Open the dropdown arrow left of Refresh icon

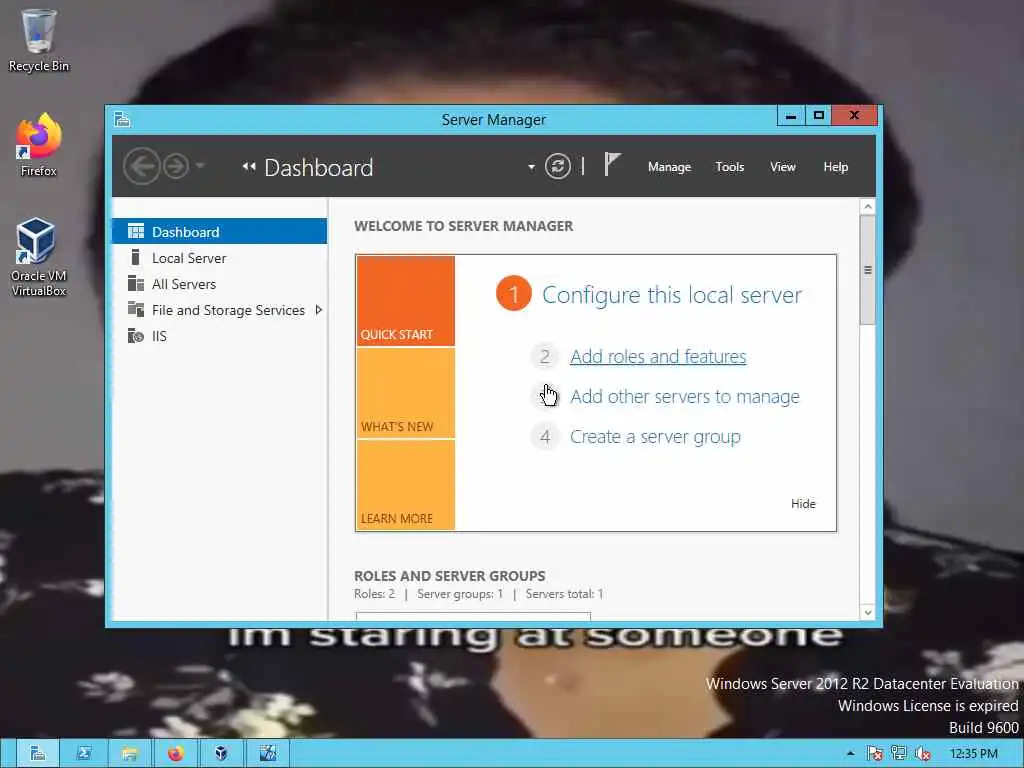point(531,167)
